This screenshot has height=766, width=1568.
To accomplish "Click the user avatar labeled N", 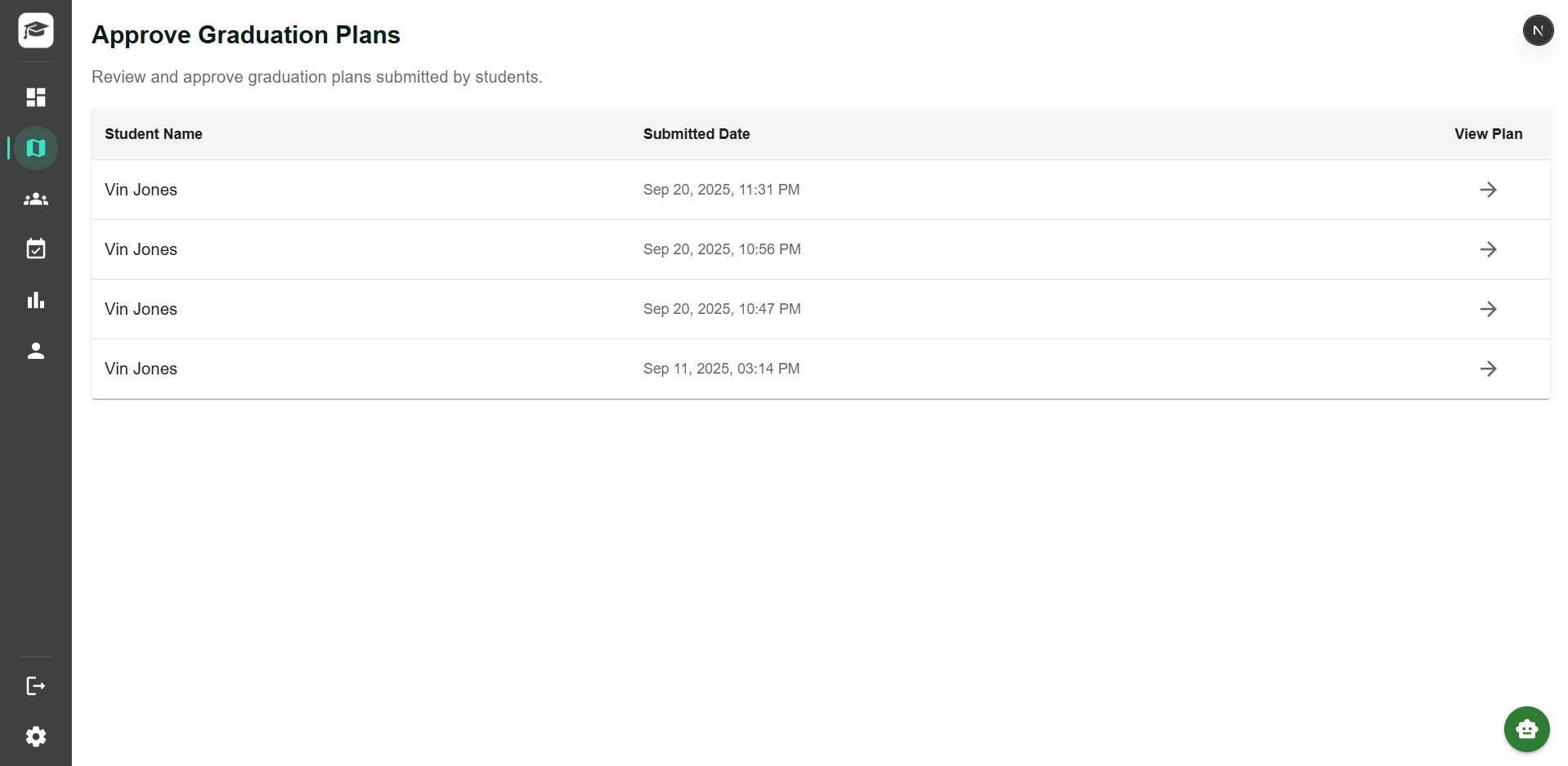I will pyautogui.click(x=1538, y=30).
